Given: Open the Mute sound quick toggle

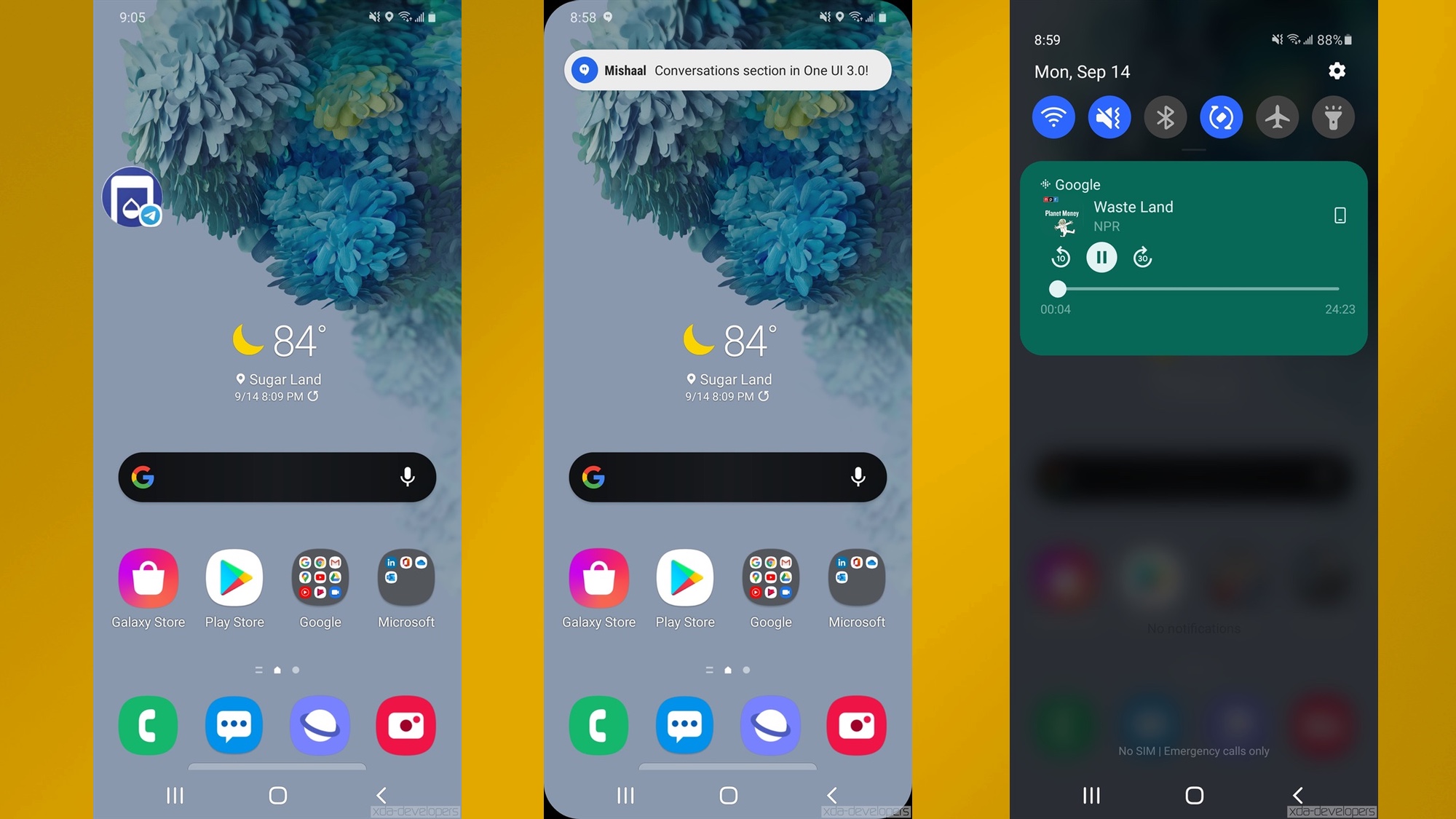Looking at the screenshot, I should 1109,117.
